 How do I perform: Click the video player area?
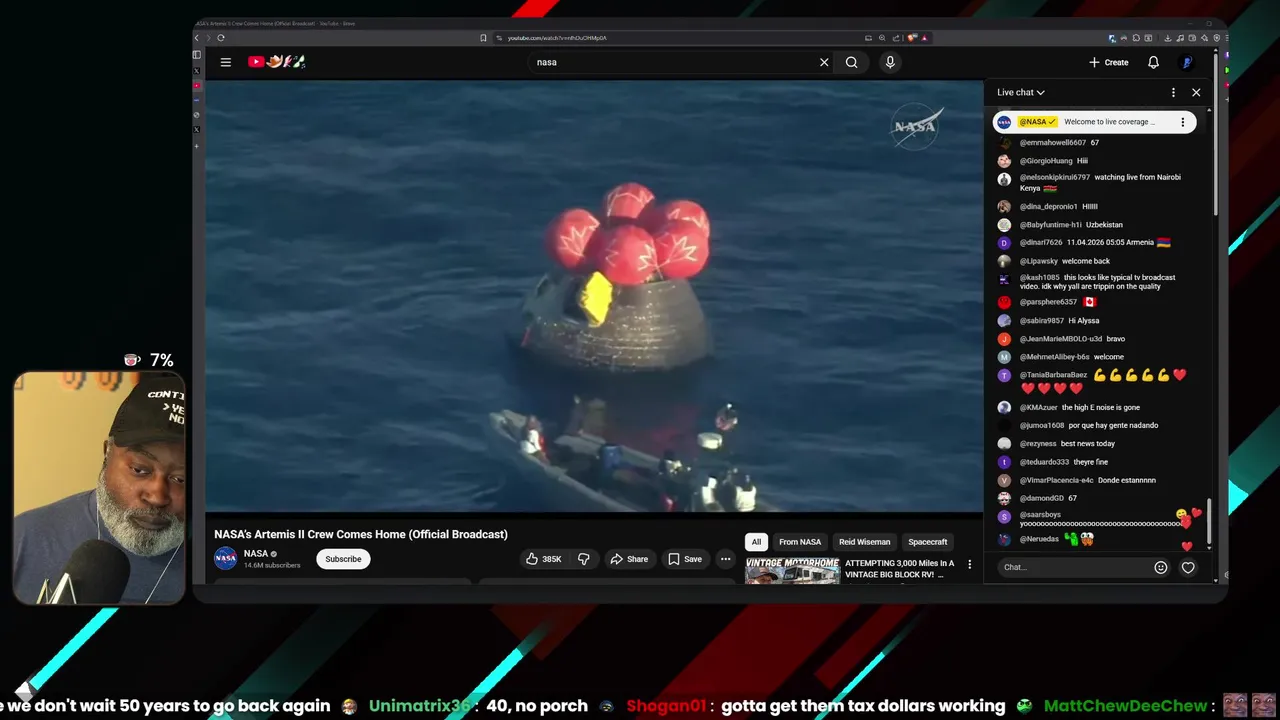[x=594, y=297]
